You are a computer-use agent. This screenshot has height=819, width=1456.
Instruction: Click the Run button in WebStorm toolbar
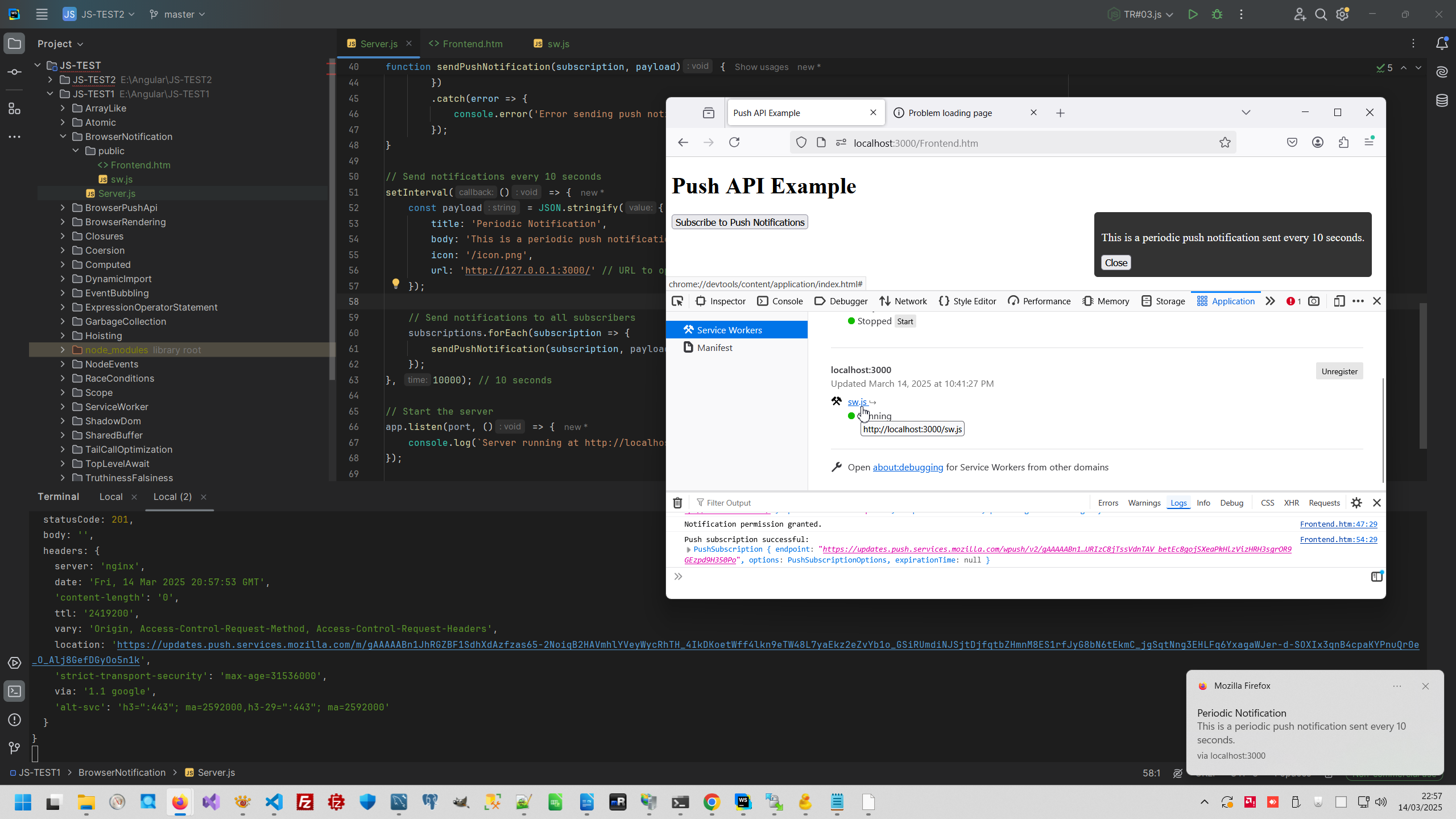1193,14
